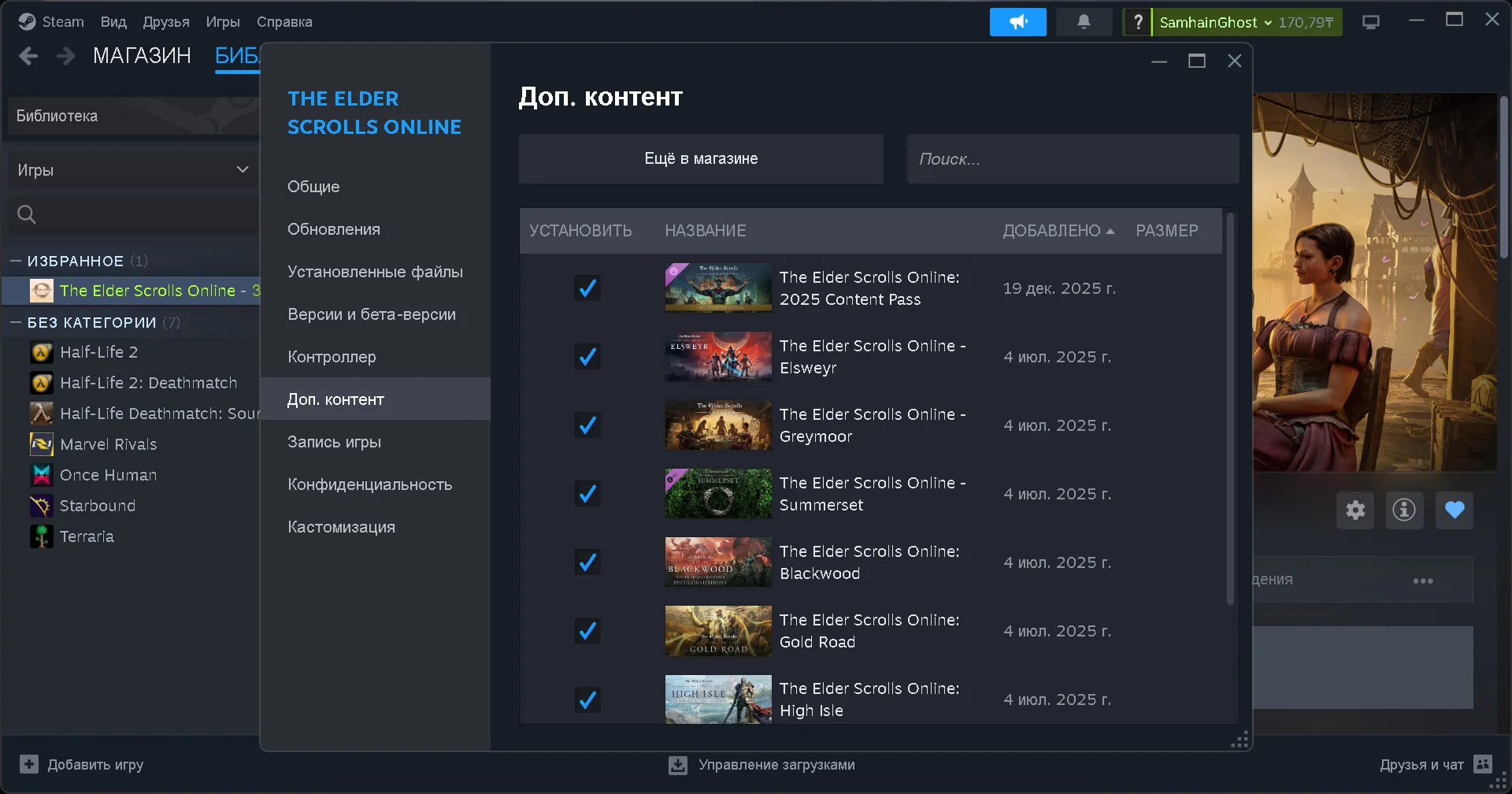This screenshot has width=1512, height=794.
Task: Open the Справка menu
Action: pyautogui.click(x=284, y=22)
